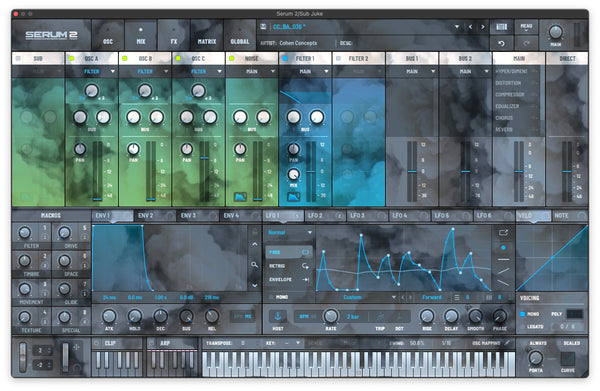
Task: Click the undo arrow icon
Action: coord(501,43)
